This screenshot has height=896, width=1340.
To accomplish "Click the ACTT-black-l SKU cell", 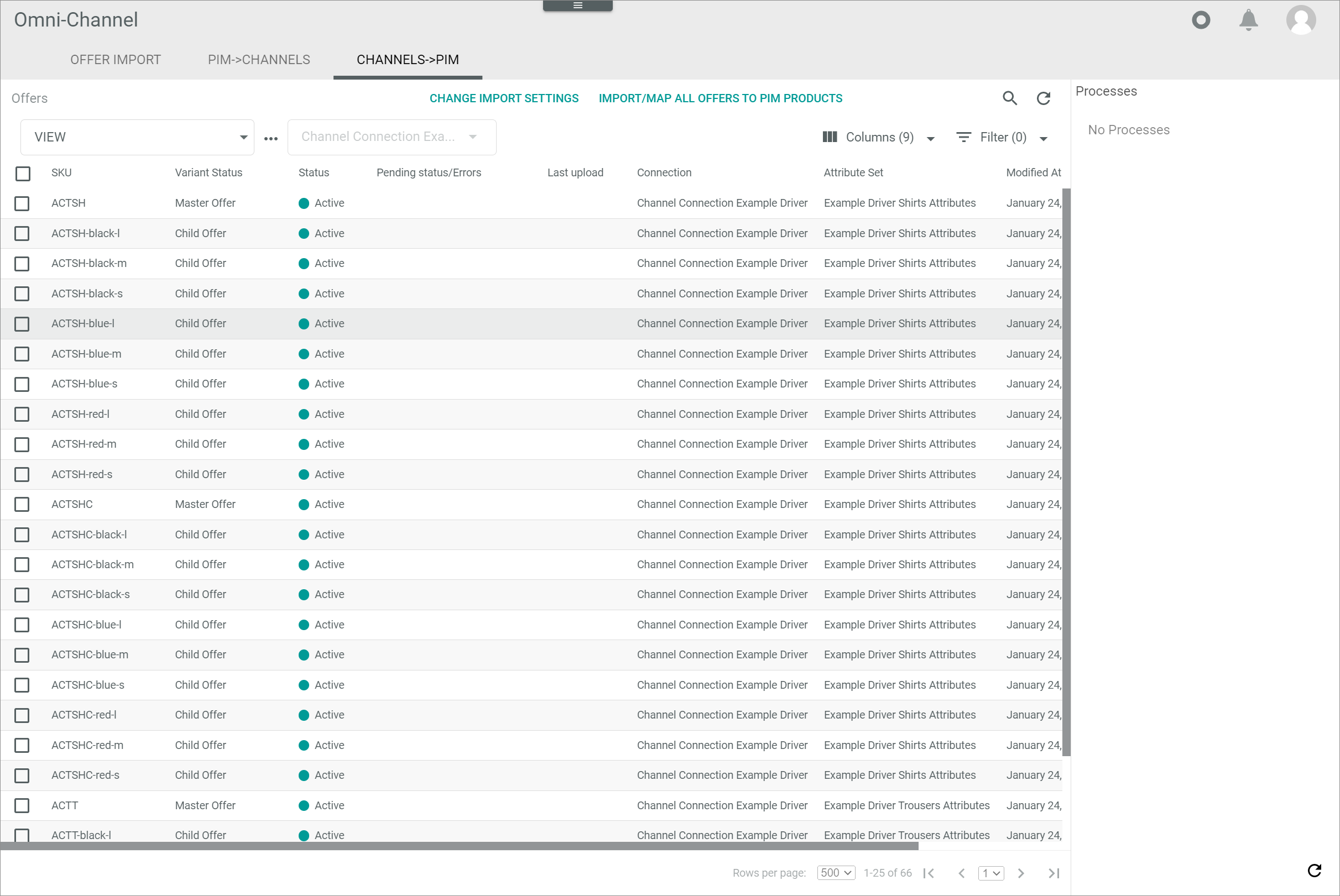I will click(81, 835).
